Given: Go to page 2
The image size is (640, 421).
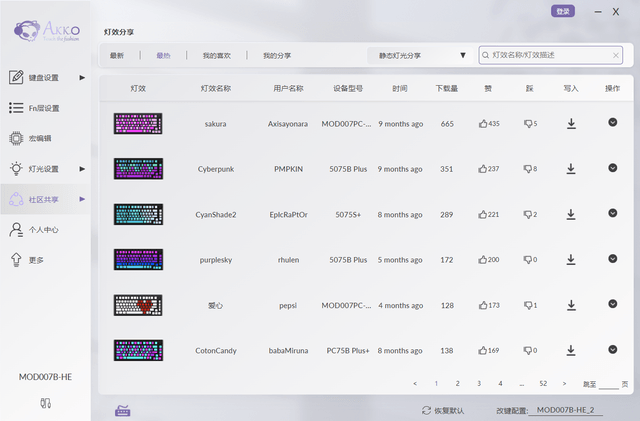Looking at the screenshot, I should point(458,383).
